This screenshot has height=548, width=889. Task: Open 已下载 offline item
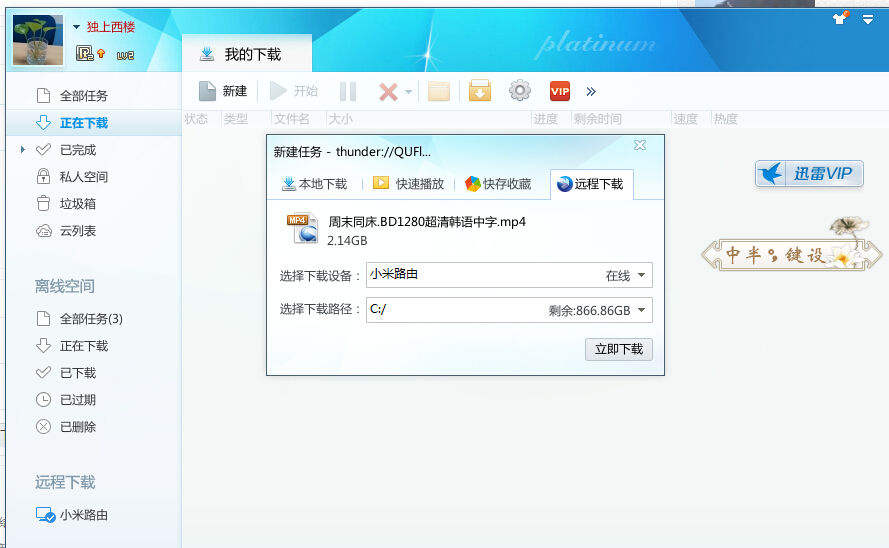(78, 373)
